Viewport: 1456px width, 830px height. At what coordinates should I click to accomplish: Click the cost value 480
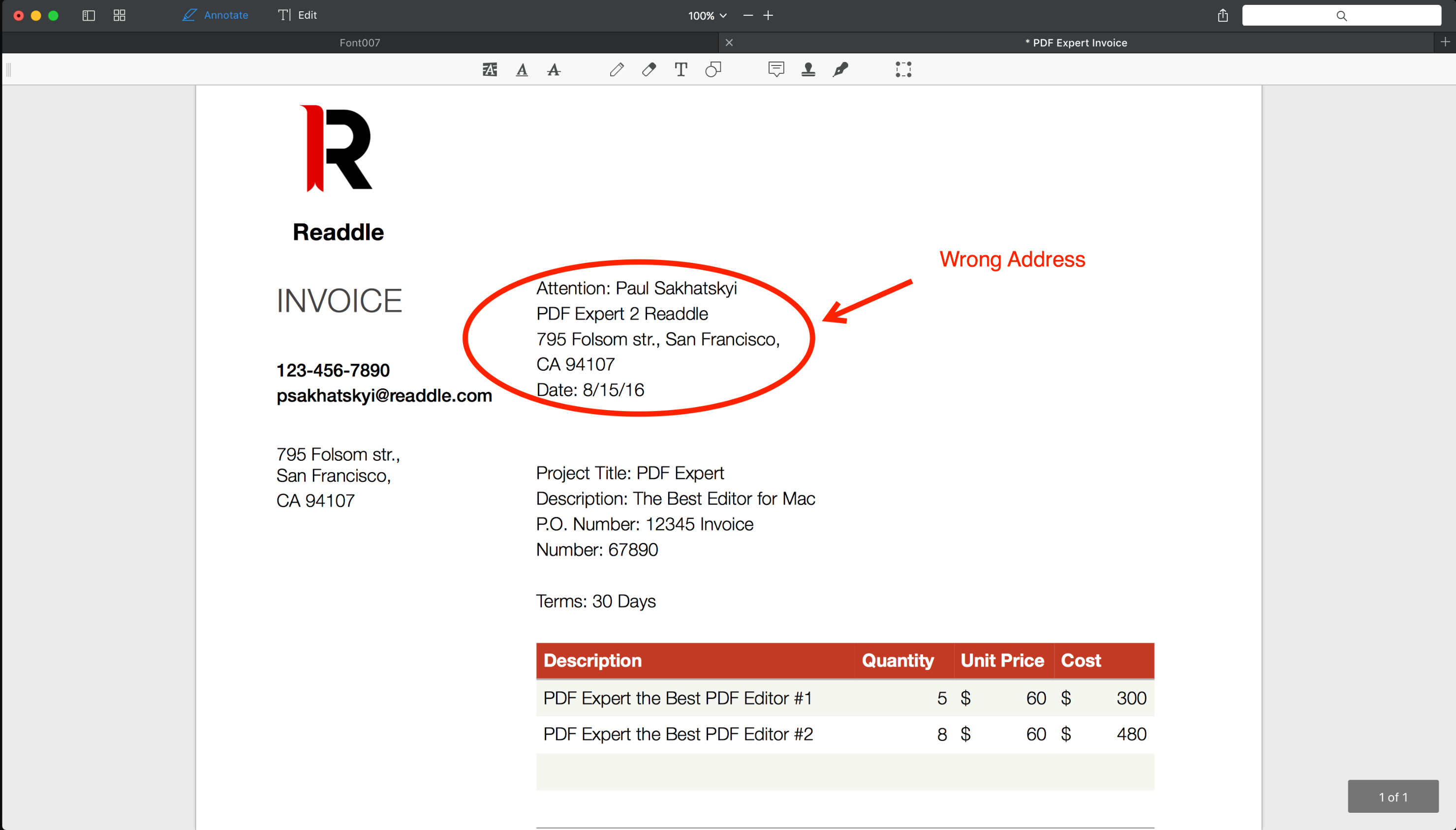coord(1131,734)
